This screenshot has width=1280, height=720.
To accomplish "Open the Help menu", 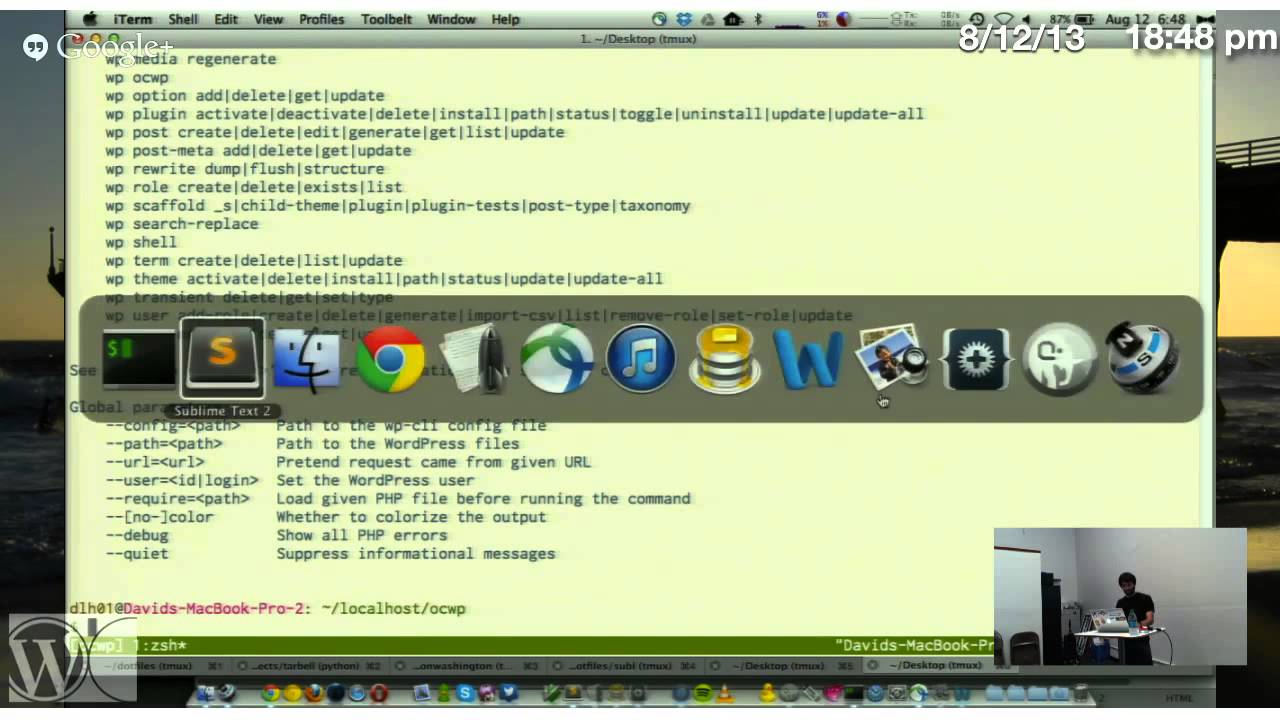I will pyautogui.click(x=505, y=19).
